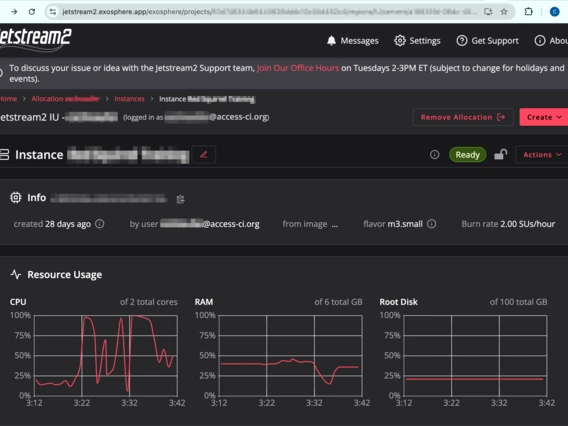Open site information icon in address bar
This screenshot has width=568, height=426.
click(53, 12)
